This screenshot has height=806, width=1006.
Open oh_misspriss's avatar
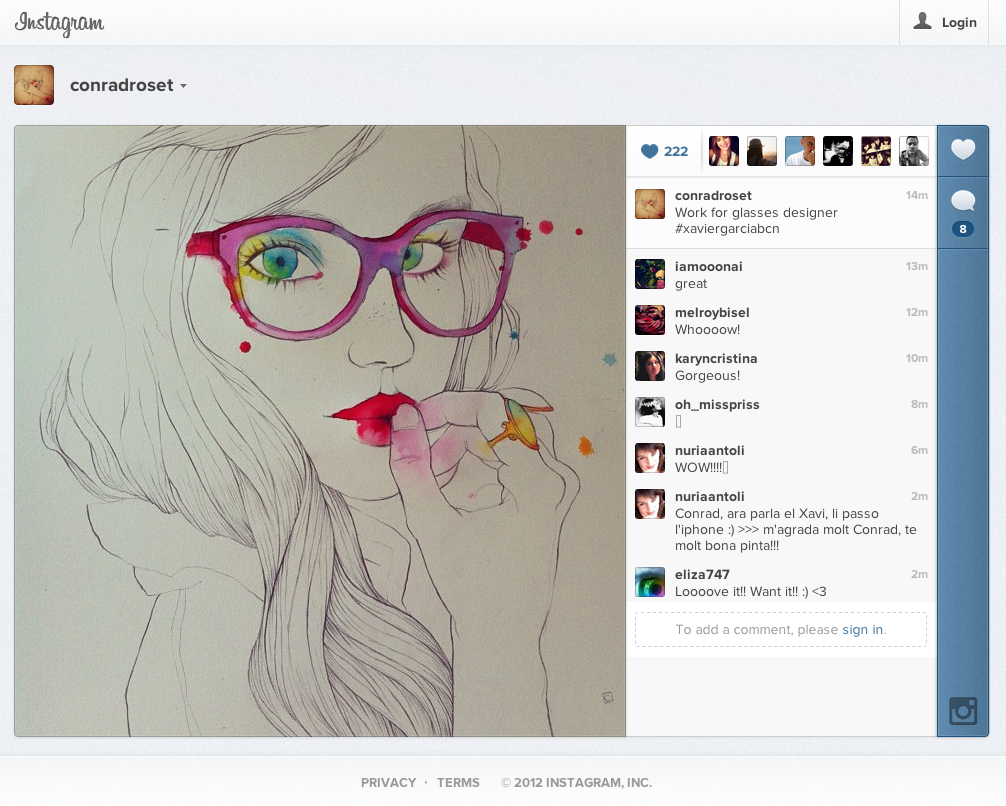(x=650, y=413)
